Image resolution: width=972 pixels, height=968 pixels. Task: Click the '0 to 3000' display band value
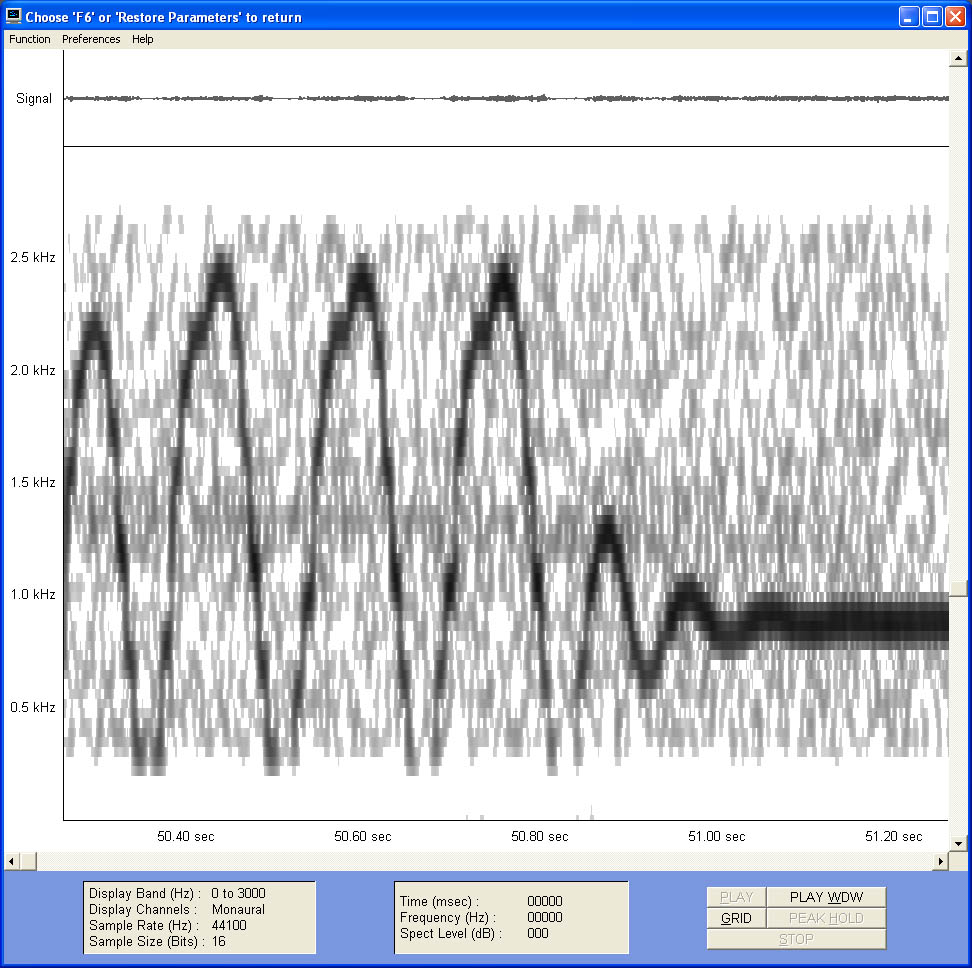[238, 893]
